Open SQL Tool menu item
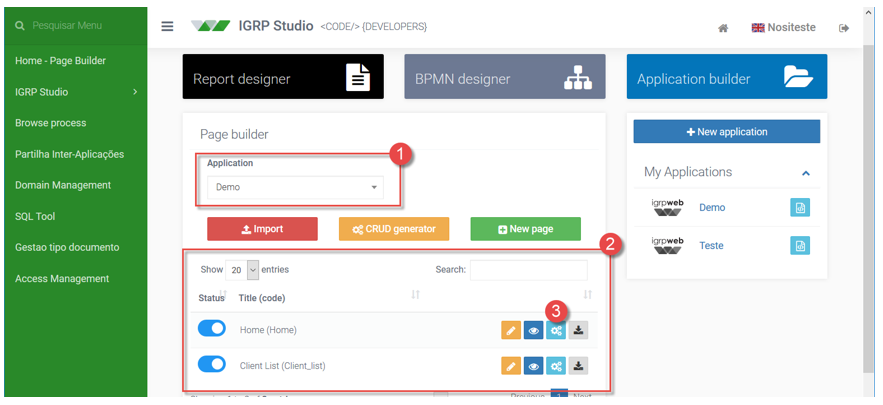This screenshot has height=405, width=883. [x=35, y=216]
